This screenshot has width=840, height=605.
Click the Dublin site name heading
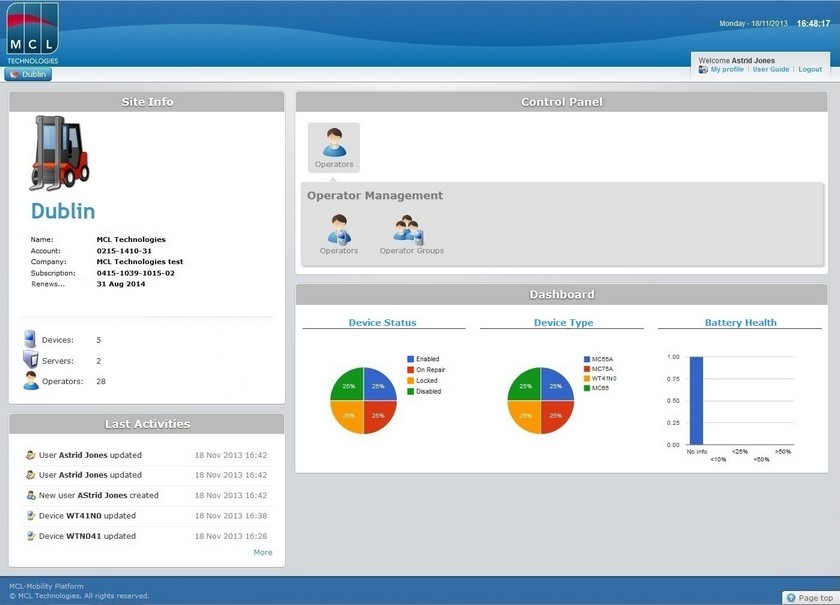click(63, 211)
